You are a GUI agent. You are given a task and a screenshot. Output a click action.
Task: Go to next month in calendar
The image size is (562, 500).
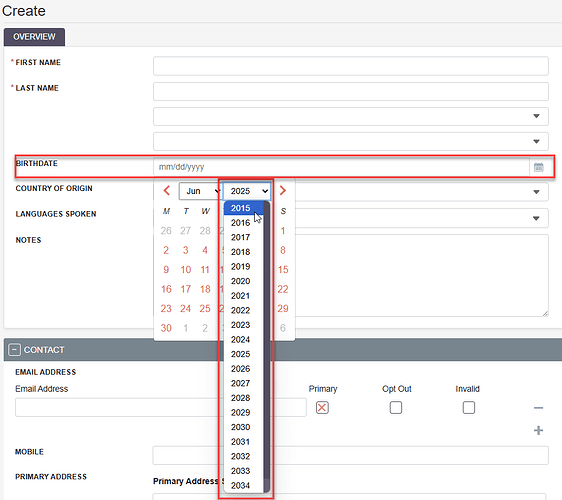point(283,191)
